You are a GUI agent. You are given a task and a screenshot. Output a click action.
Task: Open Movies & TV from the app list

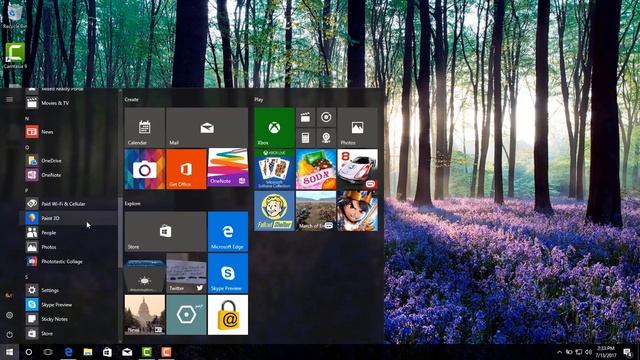tap(68, 103)
